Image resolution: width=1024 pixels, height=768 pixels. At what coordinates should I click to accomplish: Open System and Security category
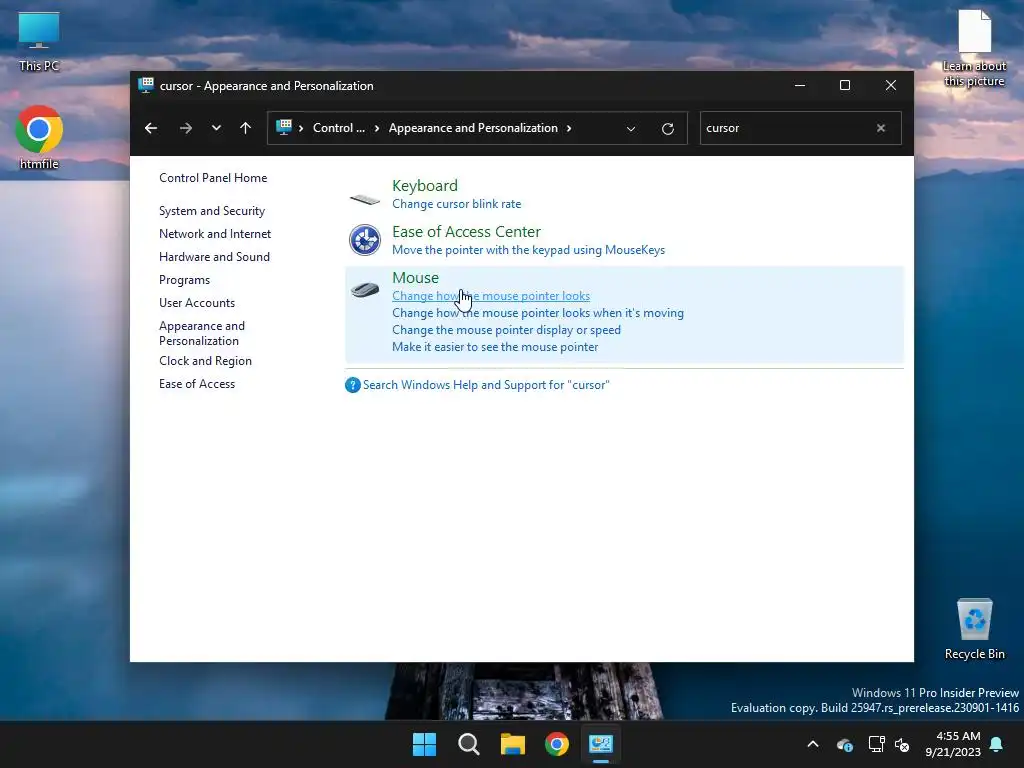click(212, 211)
